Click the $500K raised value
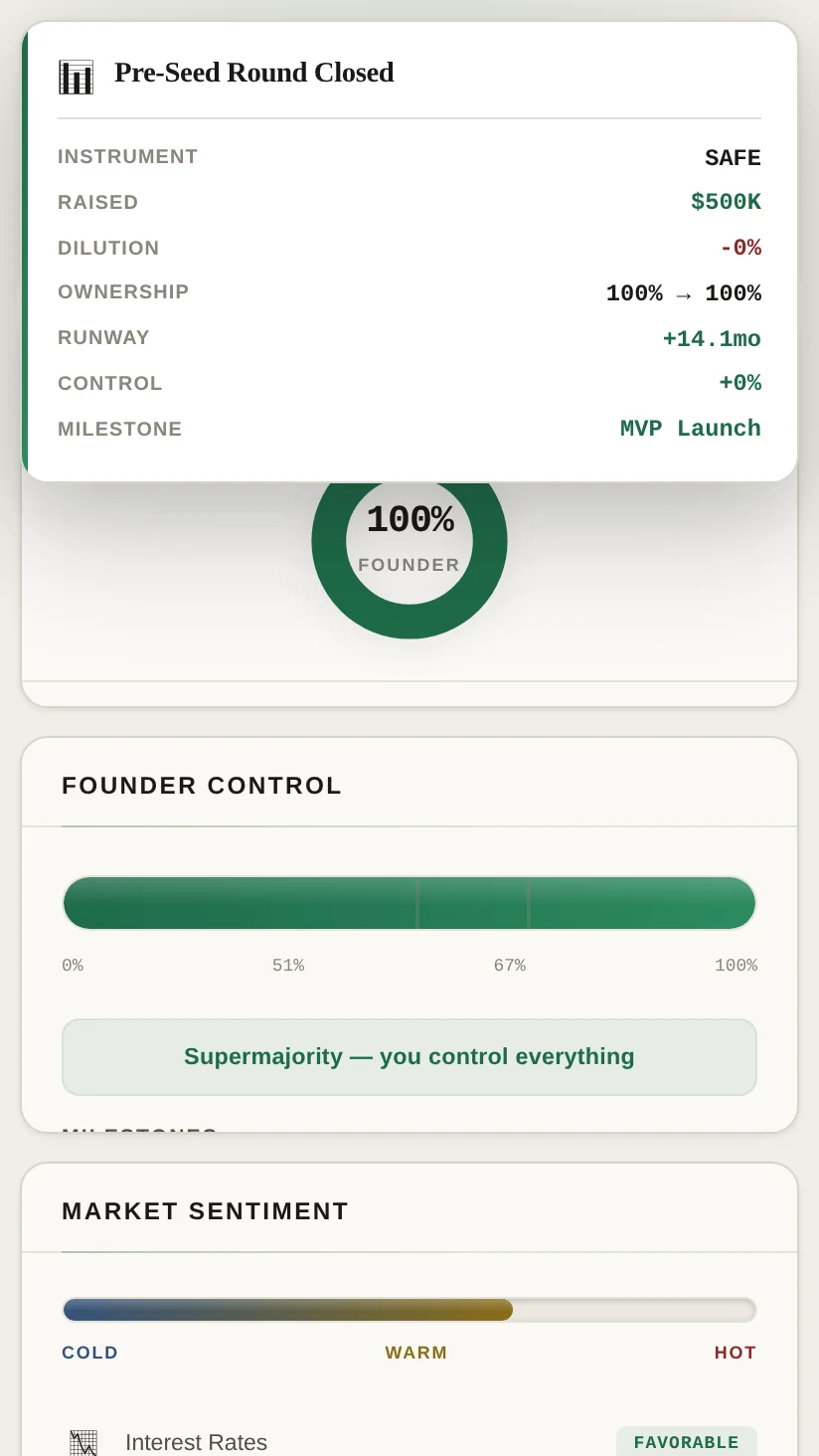The width and height of the screenshot is (819, 1456). (x=726, y=202)
